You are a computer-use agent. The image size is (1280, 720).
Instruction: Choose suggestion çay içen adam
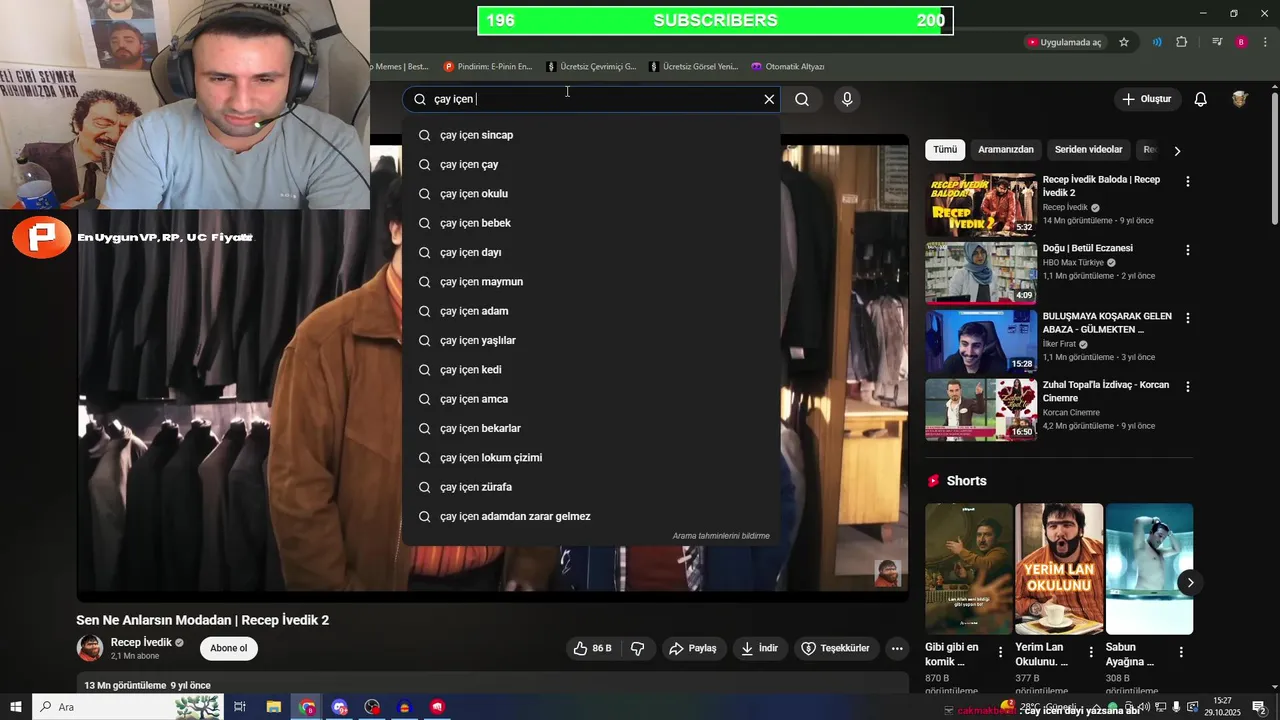point(591,311)
